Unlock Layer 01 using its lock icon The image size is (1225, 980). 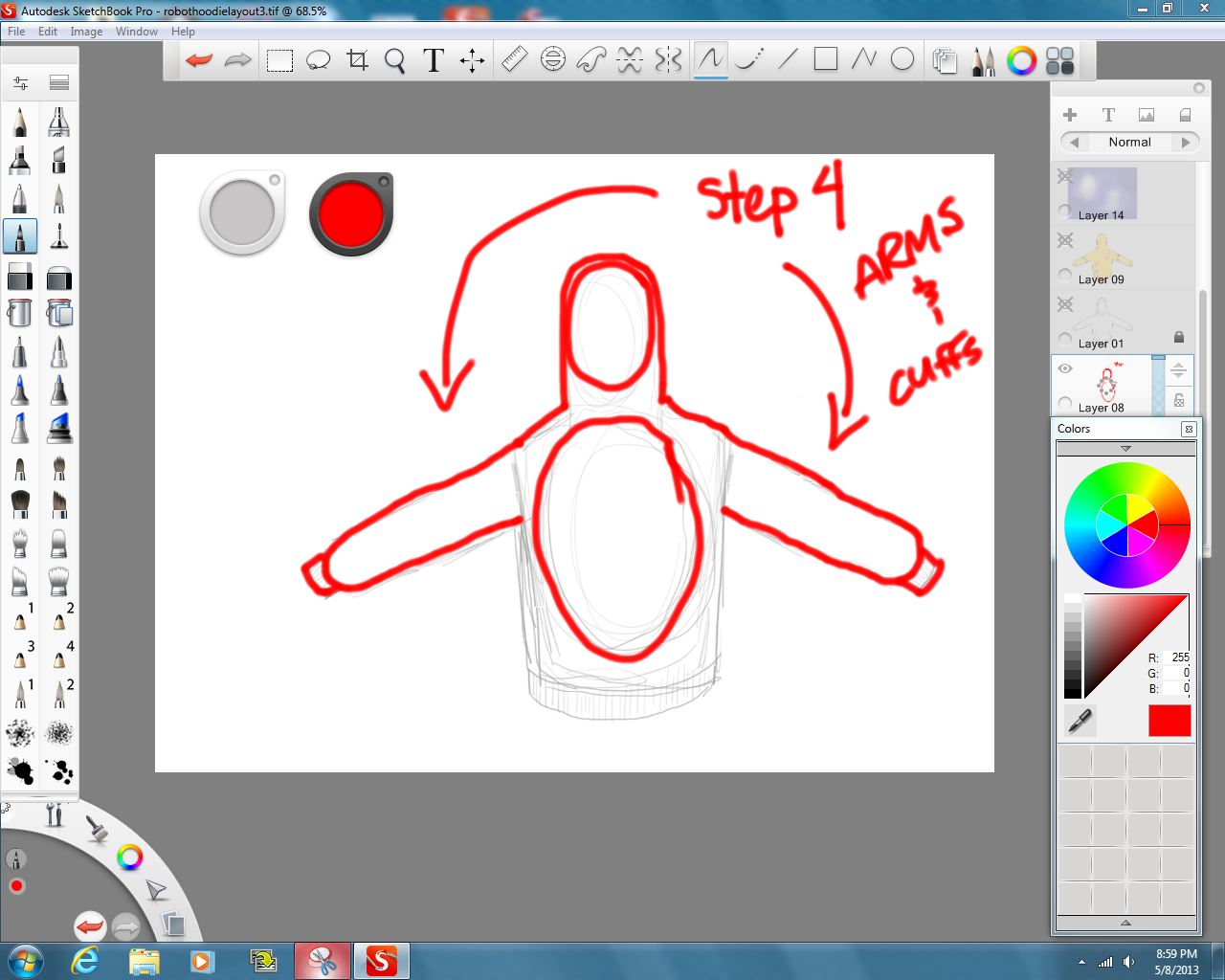click(x=1179, y=336)
